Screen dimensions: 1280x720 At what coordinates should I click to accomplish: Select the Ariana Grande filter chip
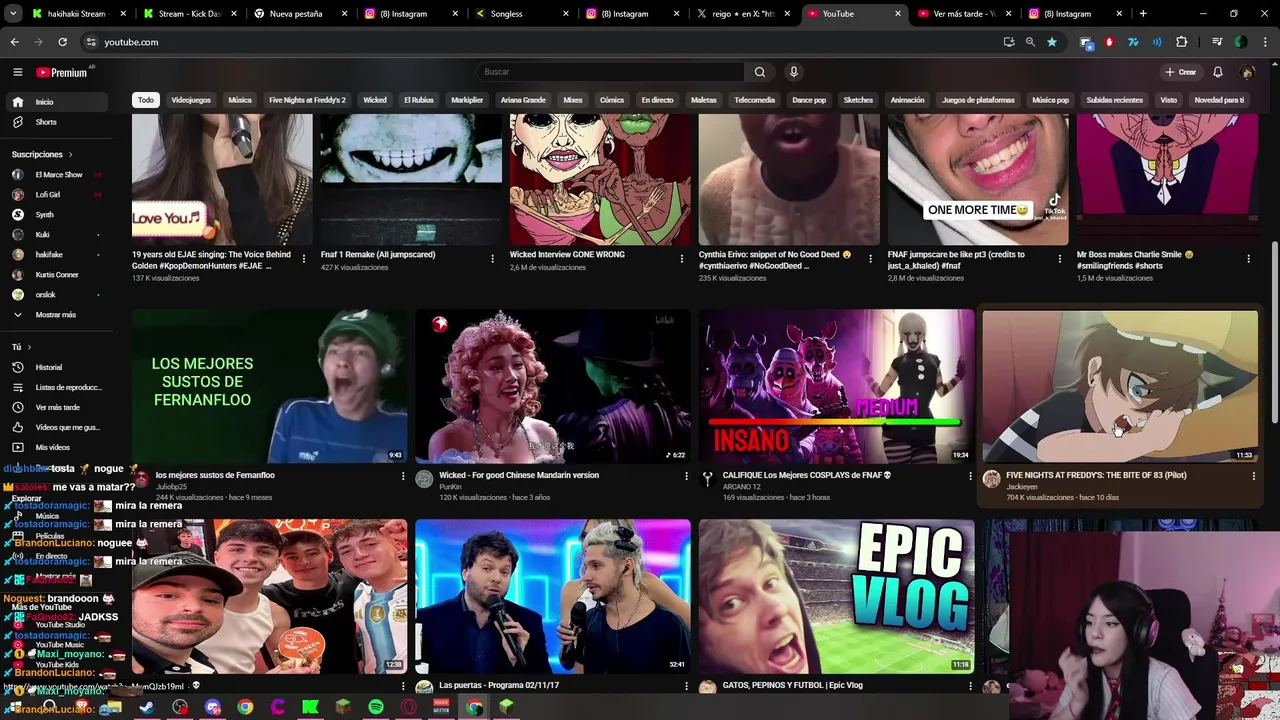523,100
